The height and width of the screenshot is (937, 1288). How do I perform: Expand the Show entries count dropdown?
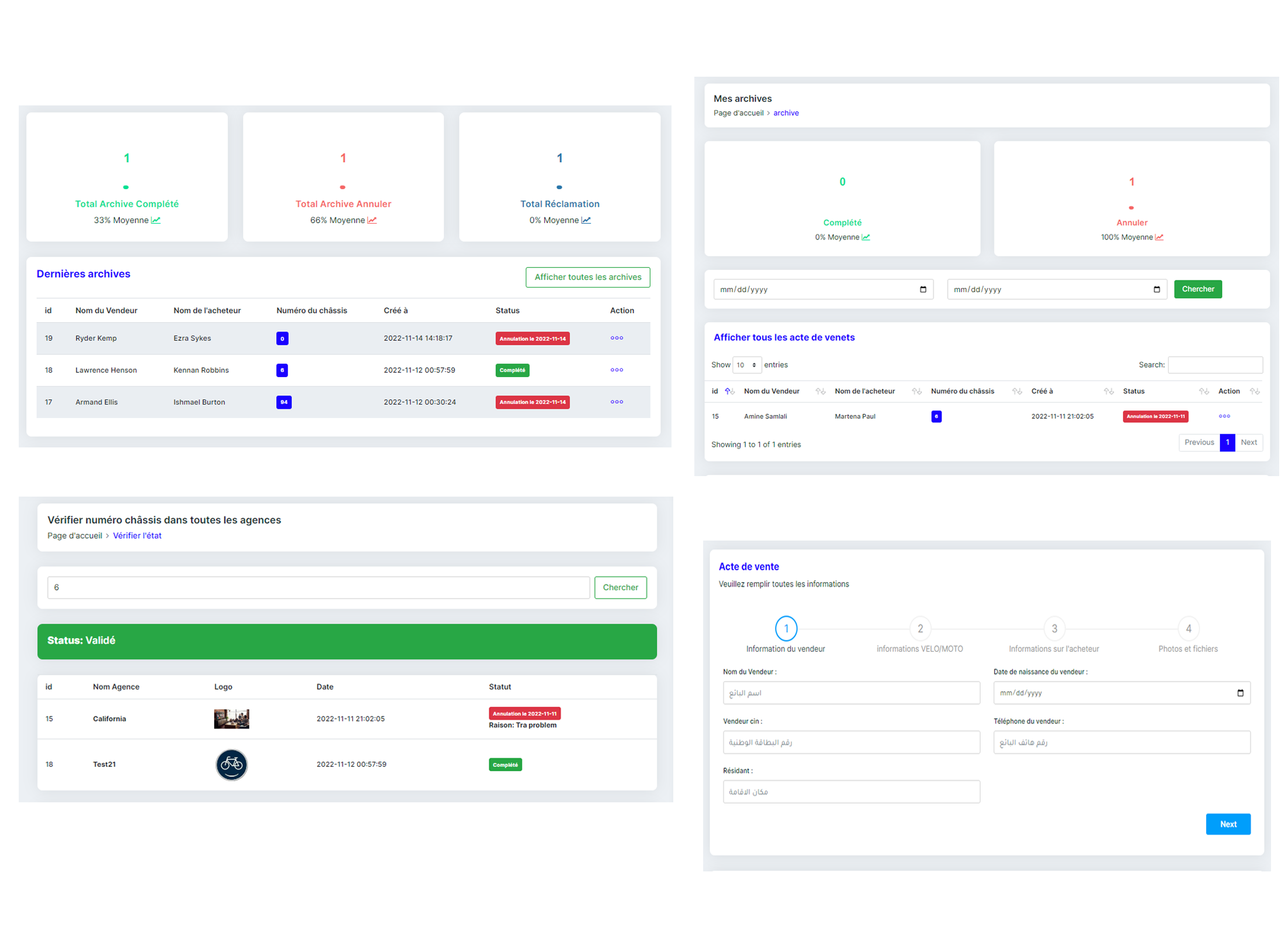pyautogui.click(x=746, y=365)
